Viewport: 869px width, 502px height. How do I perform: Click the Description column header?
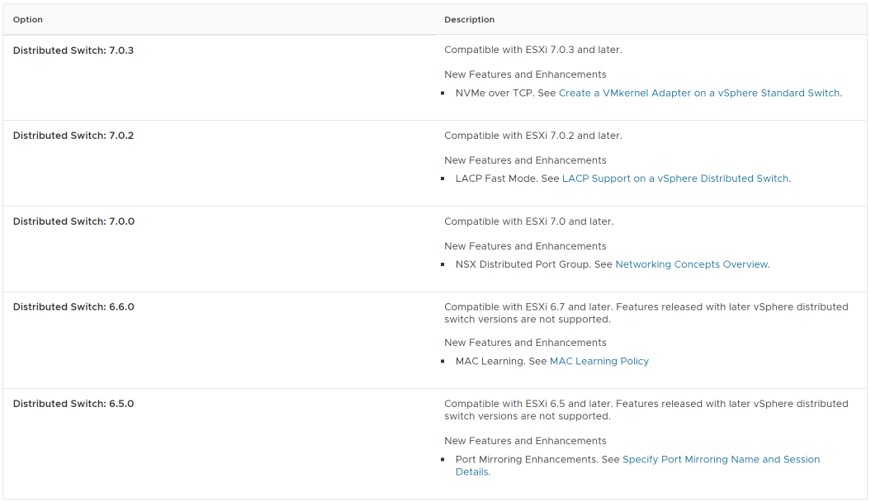pyautogui.click(x=469, y=19)
